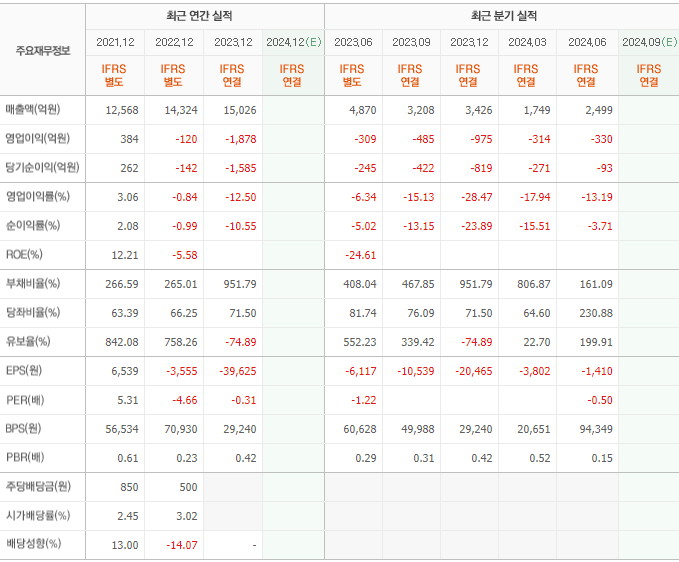
Task: Click the -1,585 net income value
Action: 241,168
